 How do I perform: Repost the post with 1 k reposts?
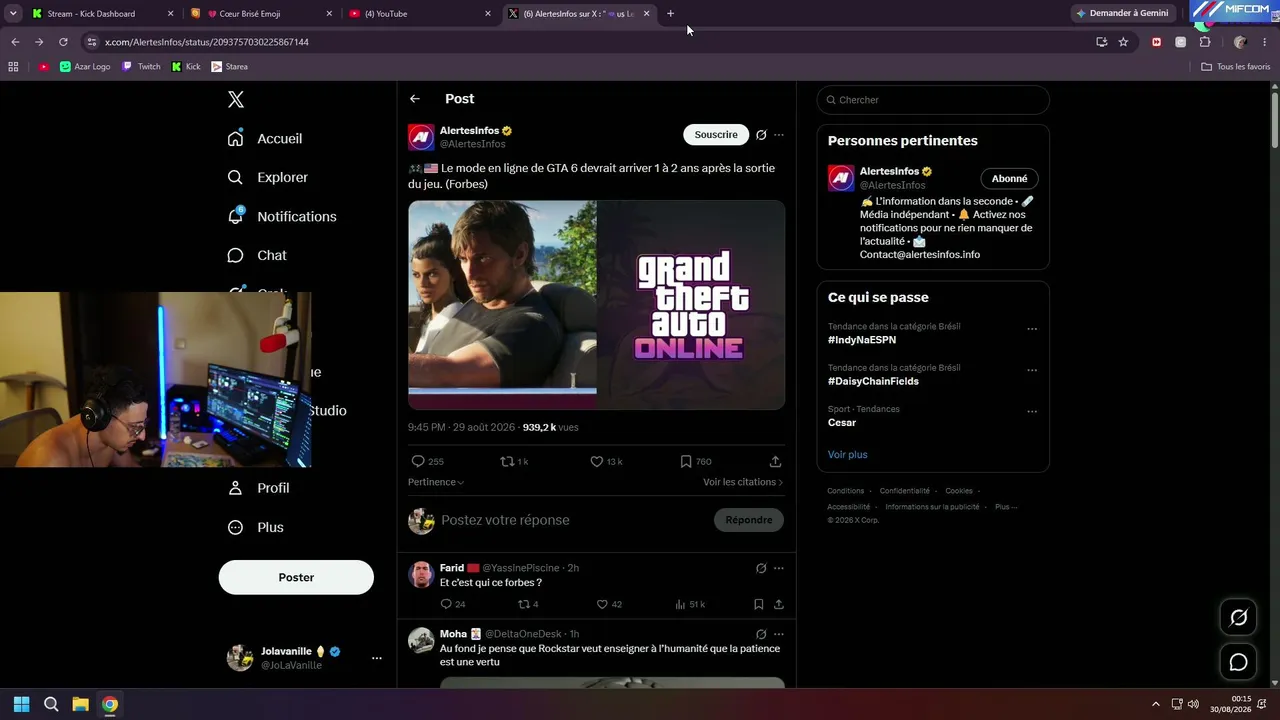tap(514, 462)
